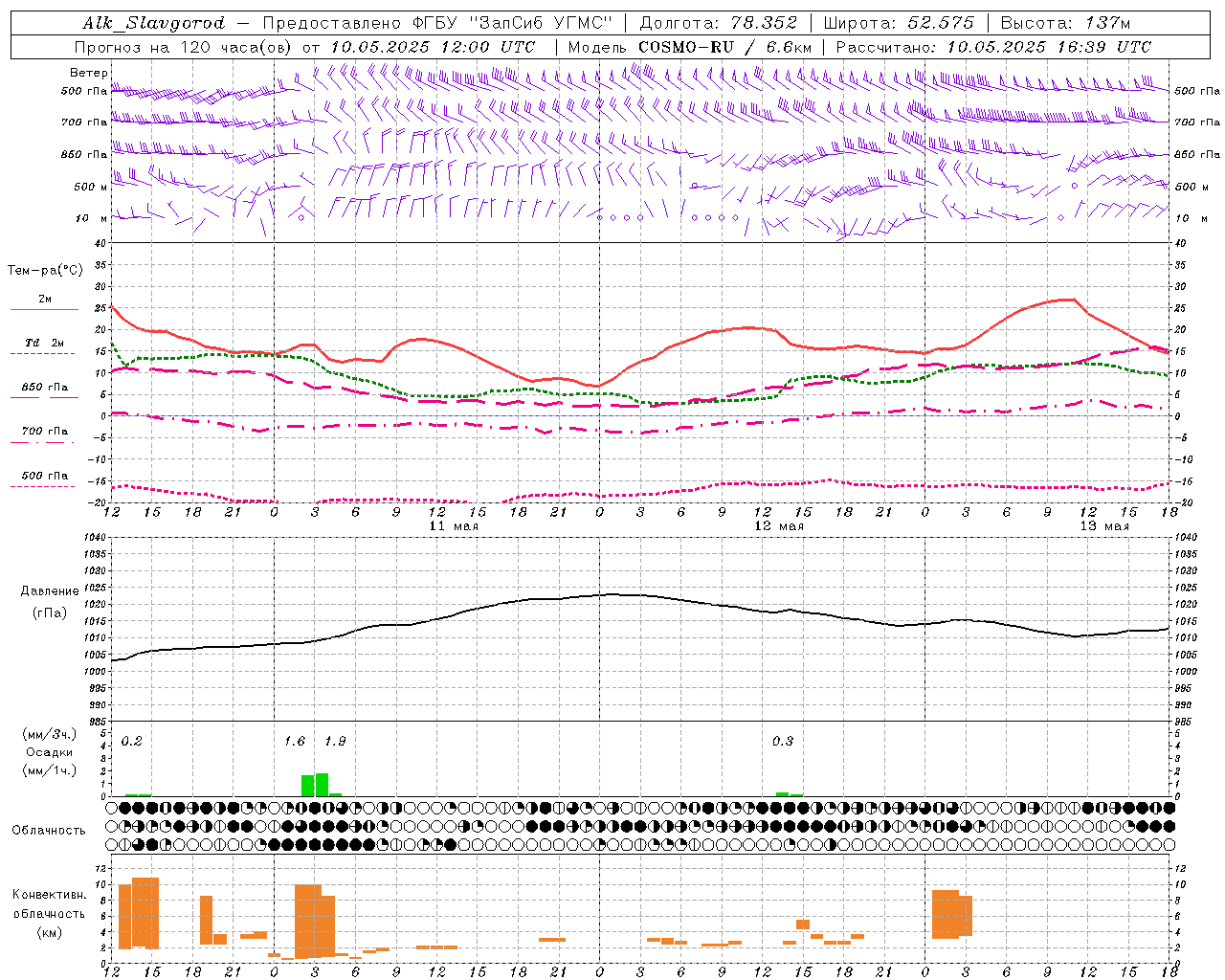The height and width of the screenshot is (980, 1225).
Task: Click the 'Широта: 52.575' latitude value
Action: pos(899,23)
